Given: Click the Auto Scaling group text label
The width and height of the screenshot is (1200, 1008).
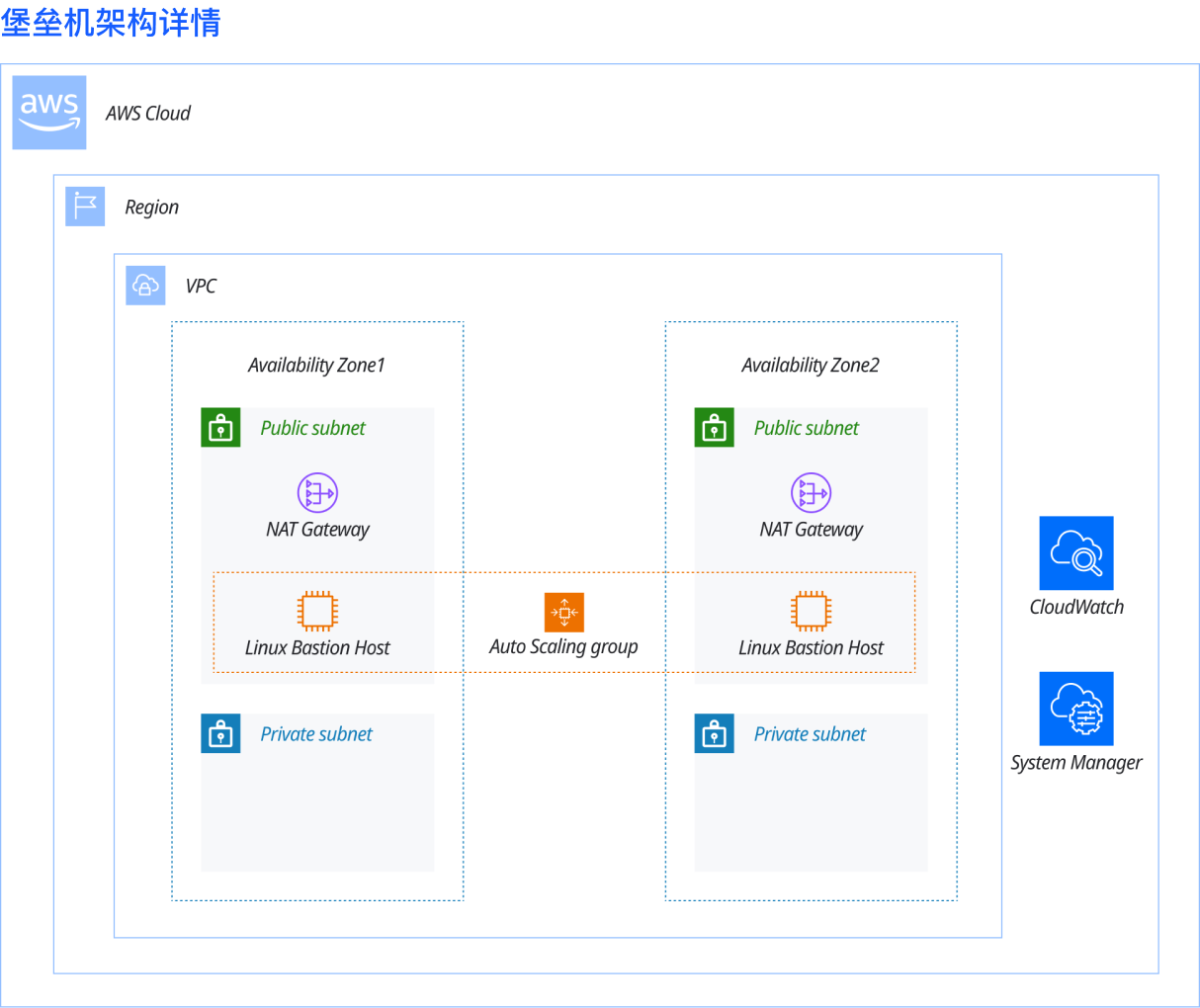Looking at the screenshot, I should point(563,647).
